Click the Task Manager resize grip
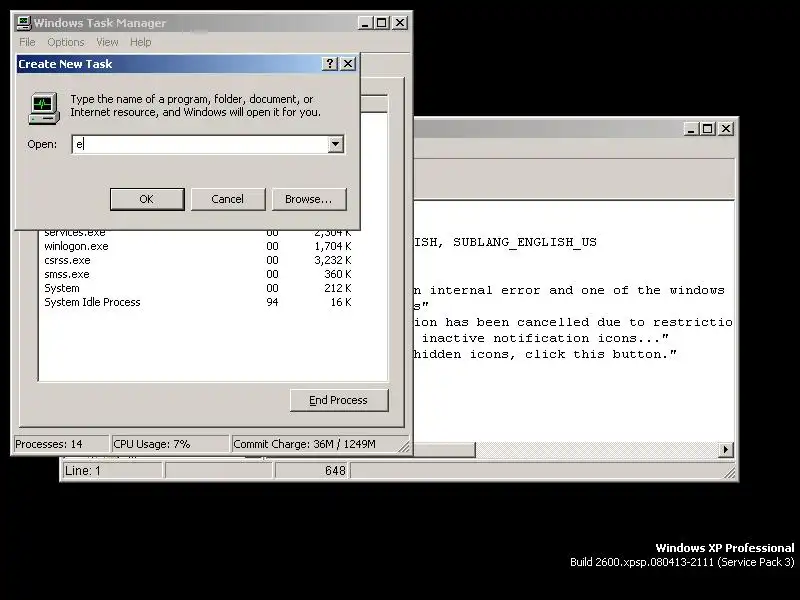 click(x=404, y=446)
